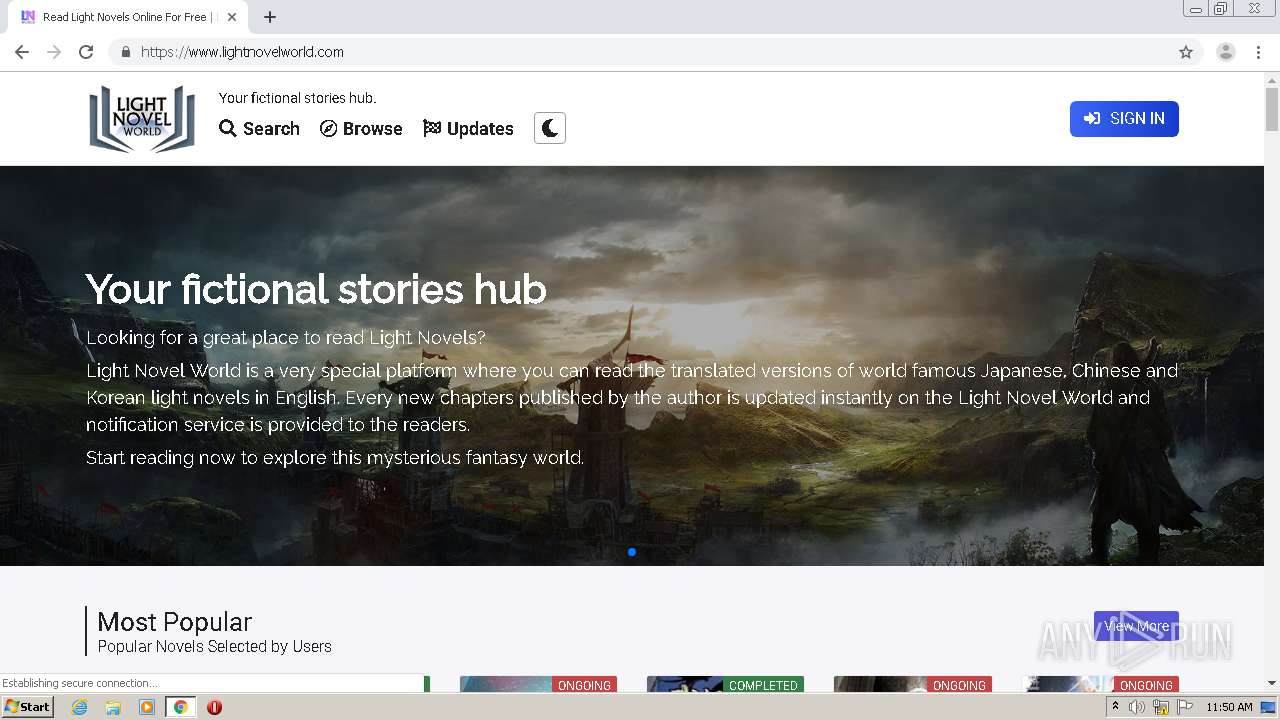The width and height of the screenshot is (1280, 720).
Task: Open the taskbar media player
Action: coord(147,707)
